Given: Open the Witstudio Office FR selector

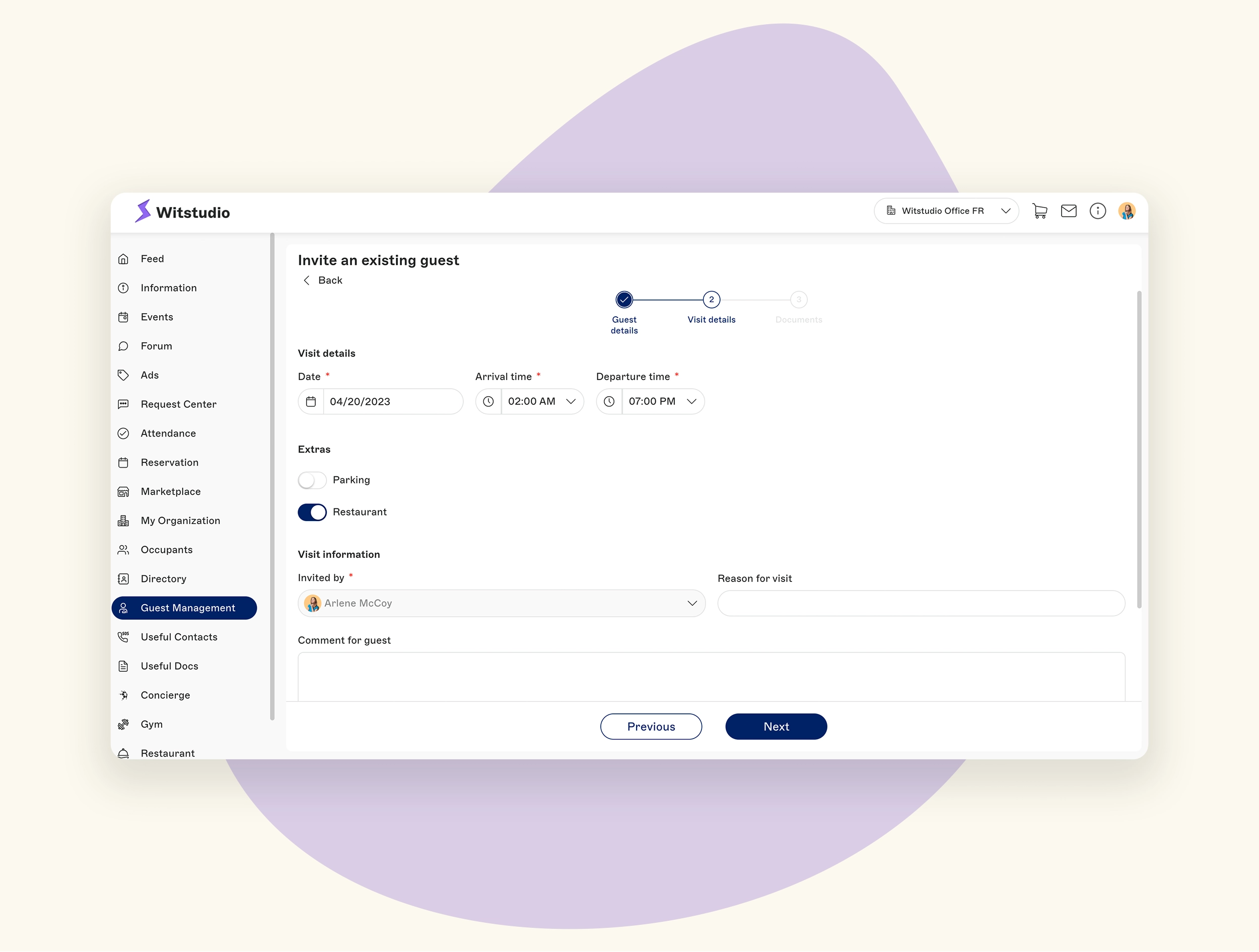Looking at the screenshot, I should coord(945,211).
